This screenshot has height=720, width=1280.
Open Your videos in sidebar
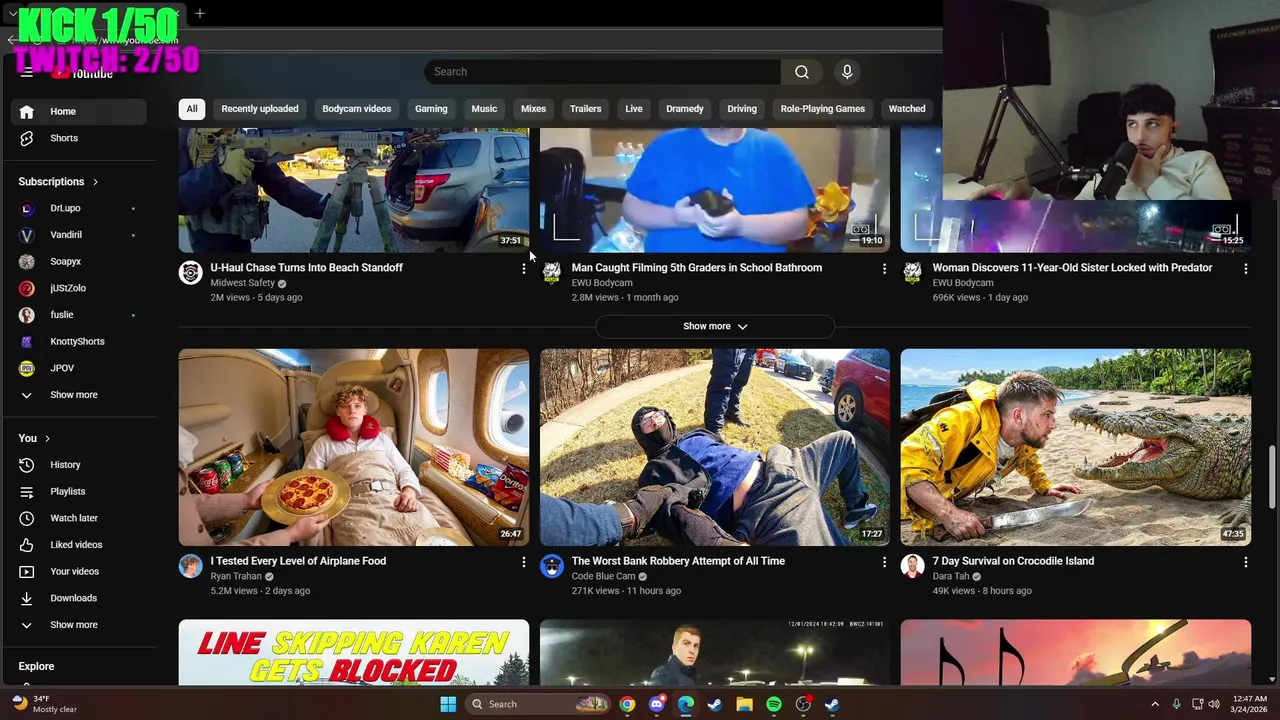[x=78, y=571]
